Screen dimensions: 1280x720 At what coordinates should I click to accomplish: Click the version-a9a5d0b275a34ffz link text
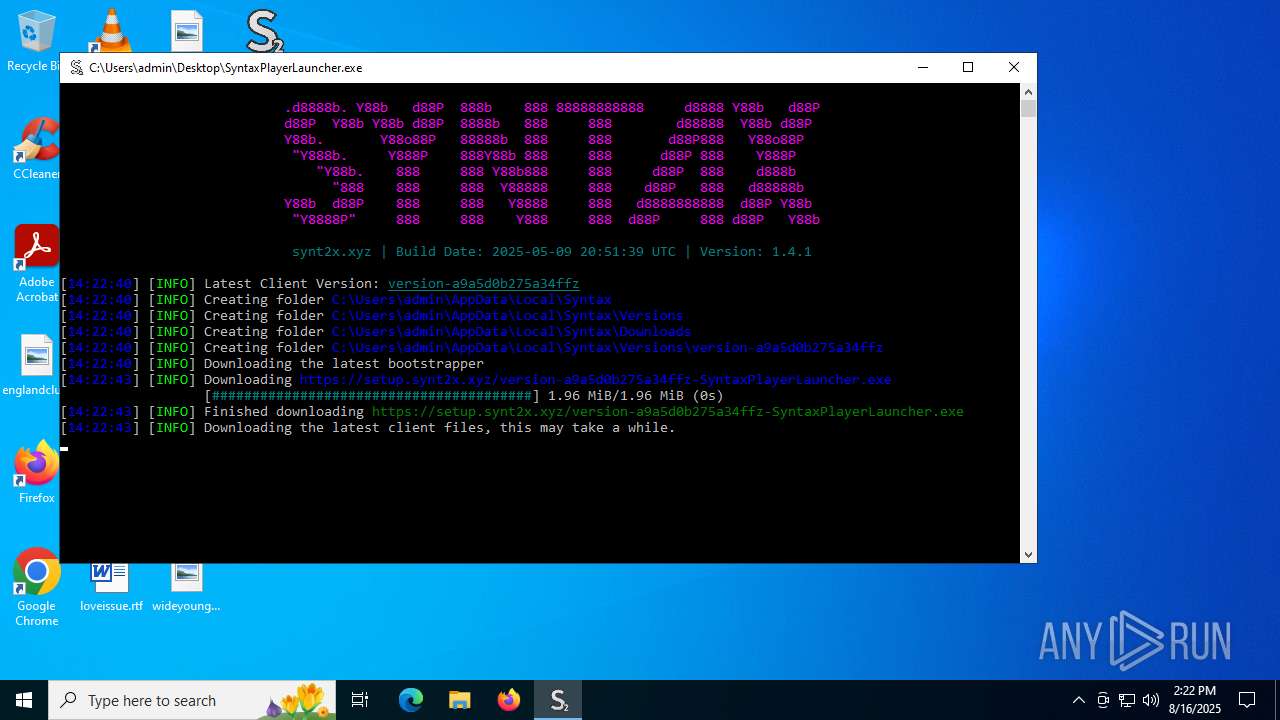point(483,284)
